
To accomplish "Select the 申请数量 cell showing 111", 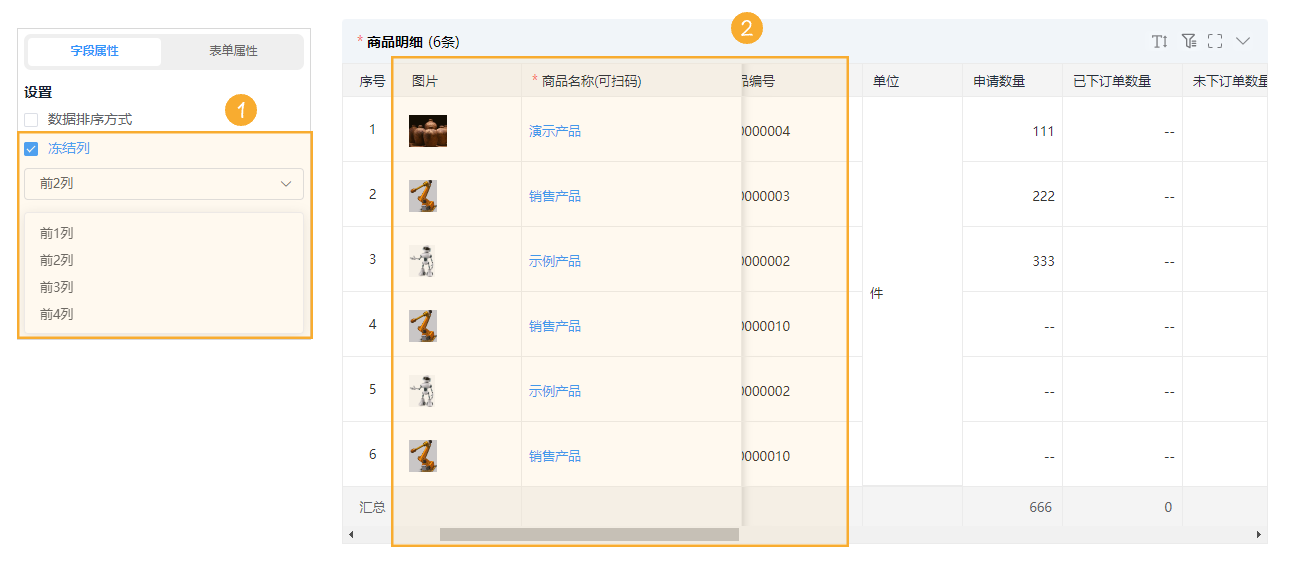I will coord(1012,131).
